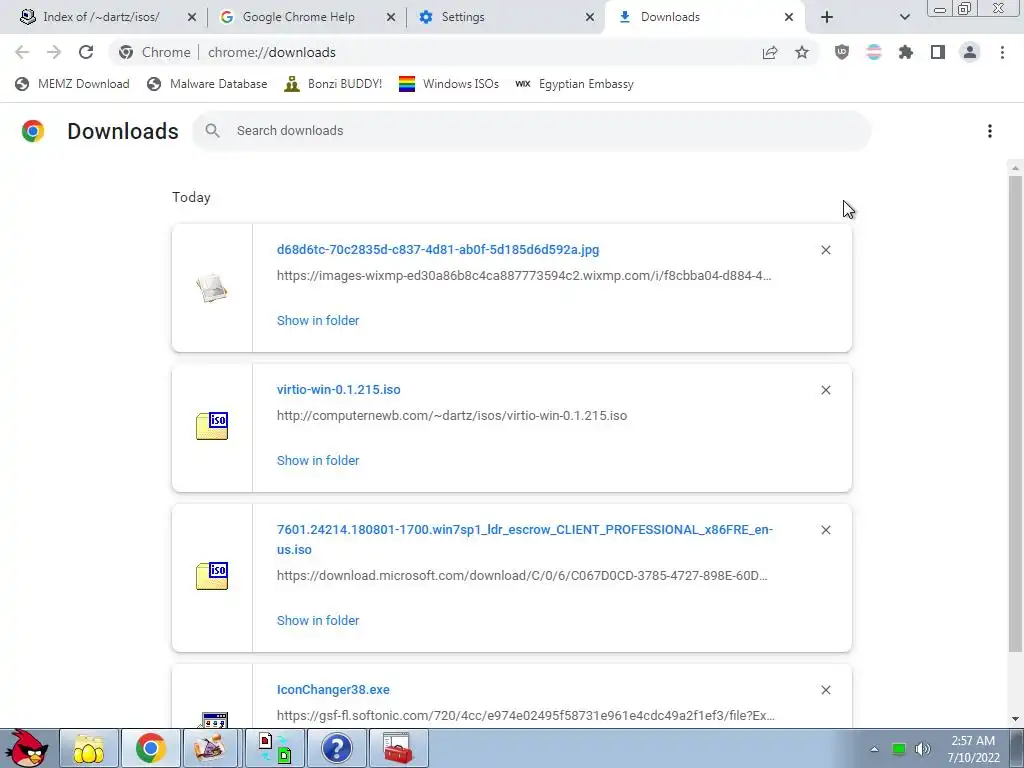Screen dimensions: 1024x768
Task: Open Chrome's three-dot main menu
Action: click(x=1002, y=52)
